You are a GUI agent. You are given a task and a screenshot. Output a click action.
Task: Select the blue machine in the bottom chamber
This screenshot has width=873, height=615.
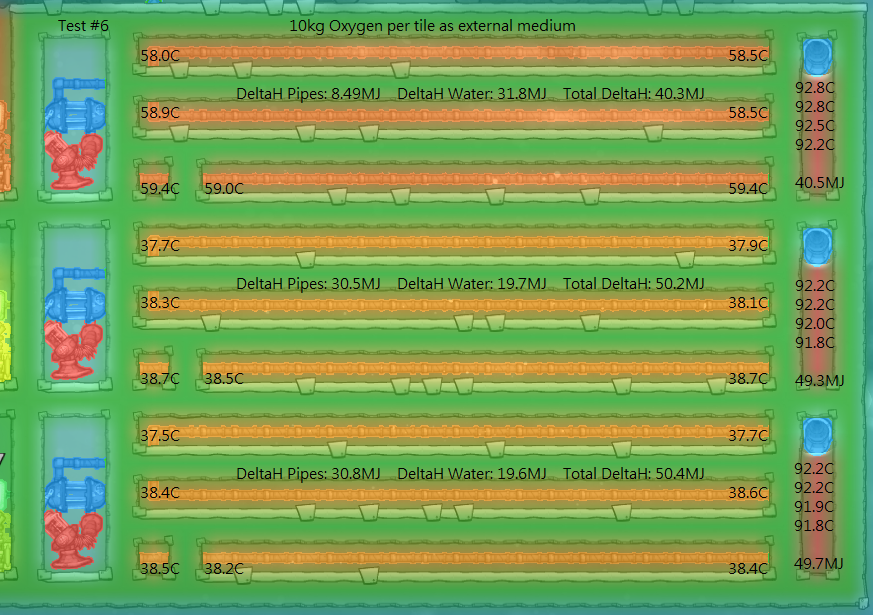tap(75, 486)
